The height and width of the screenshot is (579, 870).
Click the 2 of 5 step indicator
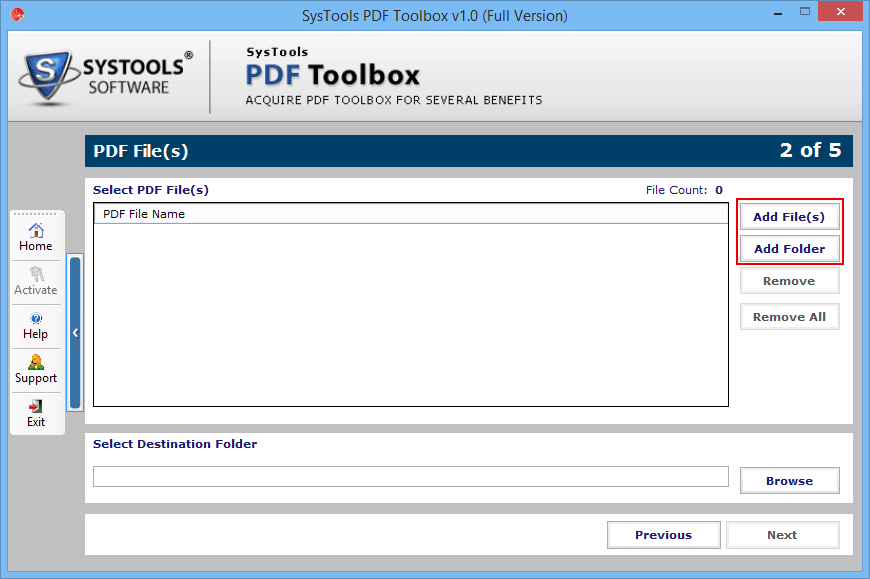(810, 150)
